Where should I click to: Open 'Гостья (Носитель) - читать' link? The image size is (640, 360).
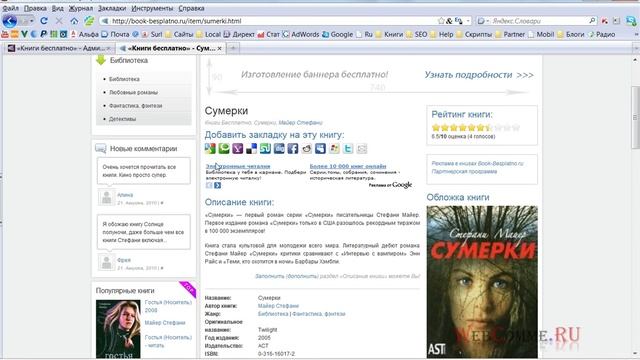pyautogui.click(x=168, y=341)
